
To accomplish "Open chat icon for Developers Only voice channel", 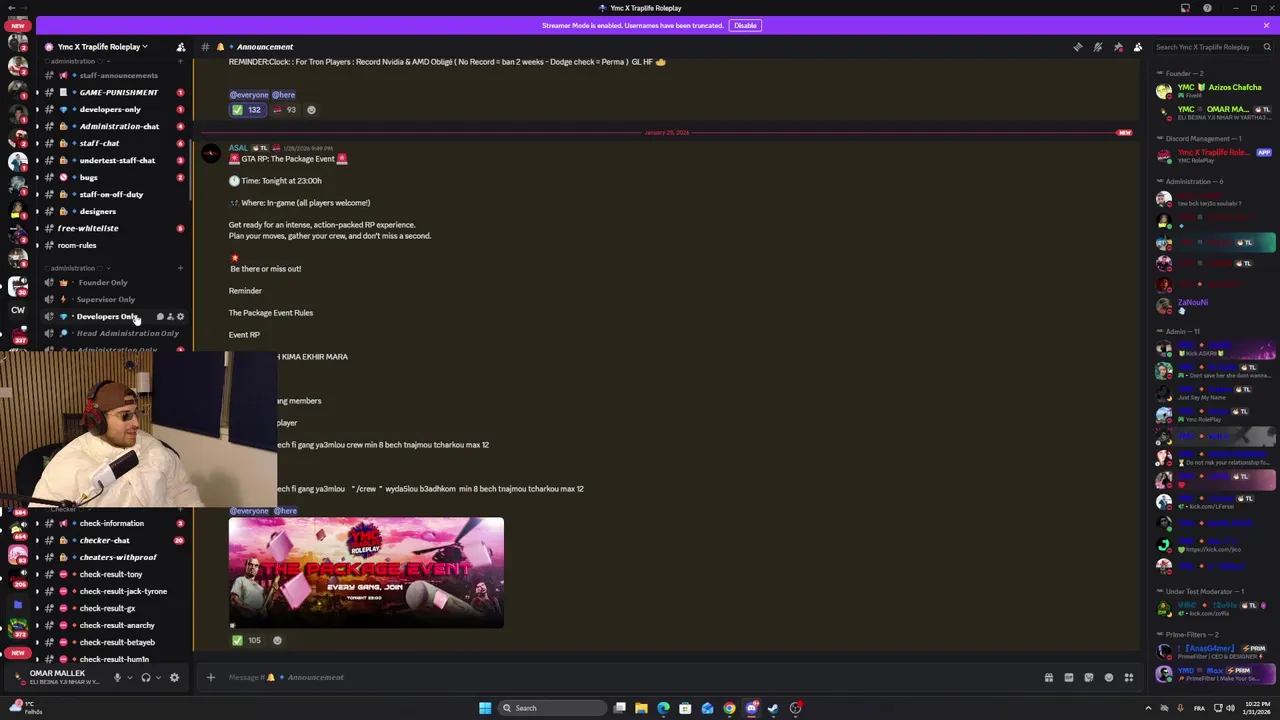I will coord(160,316).
